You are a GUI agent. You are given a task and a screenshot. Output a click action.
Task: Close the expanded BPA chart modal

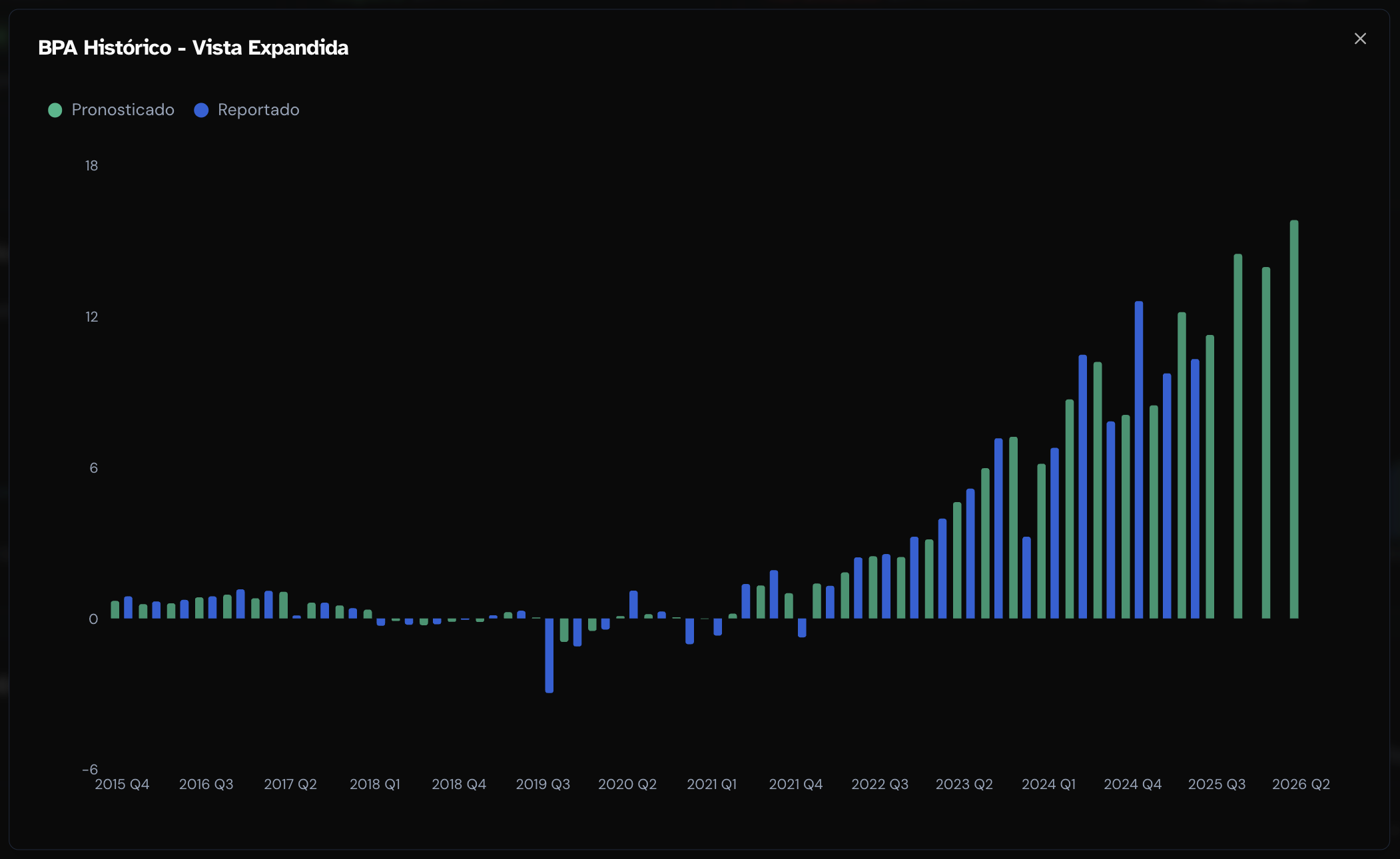click(1360, 39)
